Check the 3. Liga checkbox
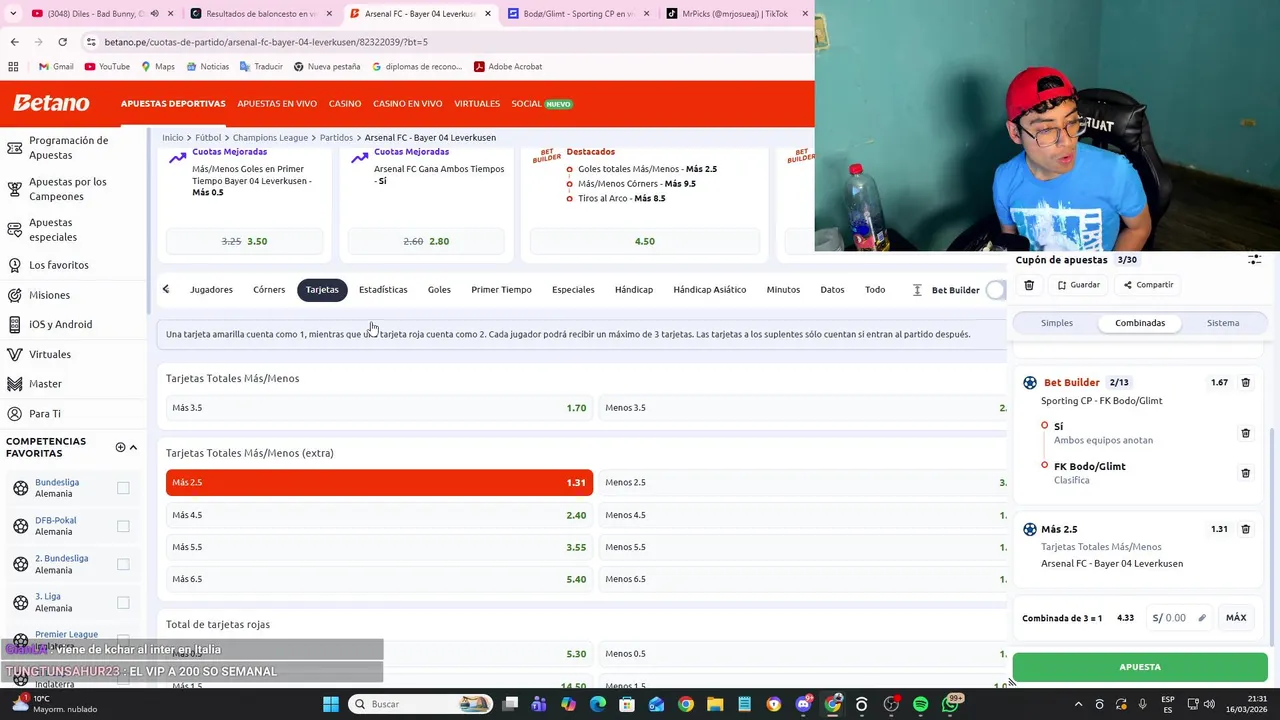This screenshot has height=720, width=1280. (x=123, y=602)
